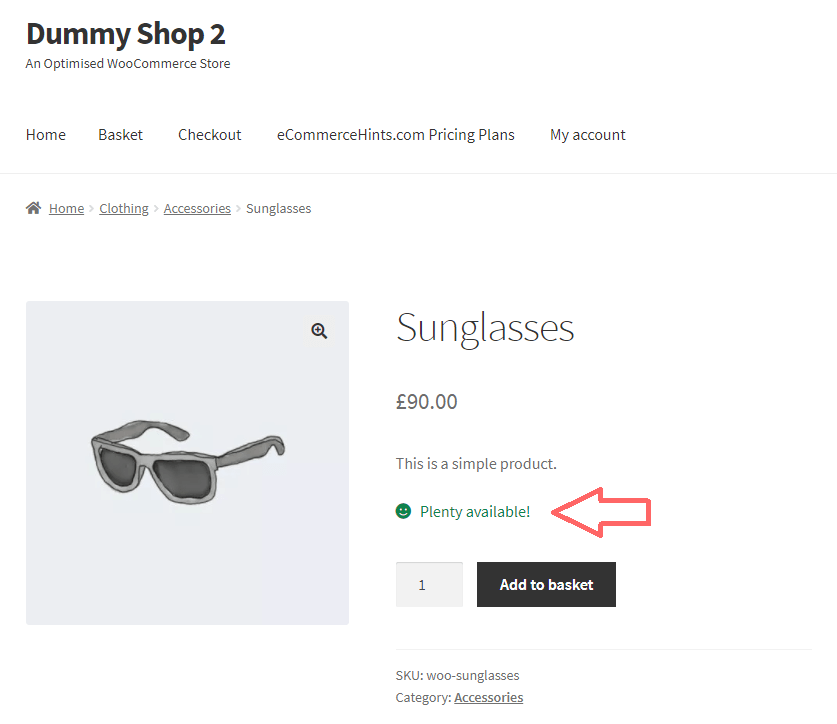The height and width of the screenshot is (724, 837).
Task: Open the Basket menu item
Action: pos(120,134)
